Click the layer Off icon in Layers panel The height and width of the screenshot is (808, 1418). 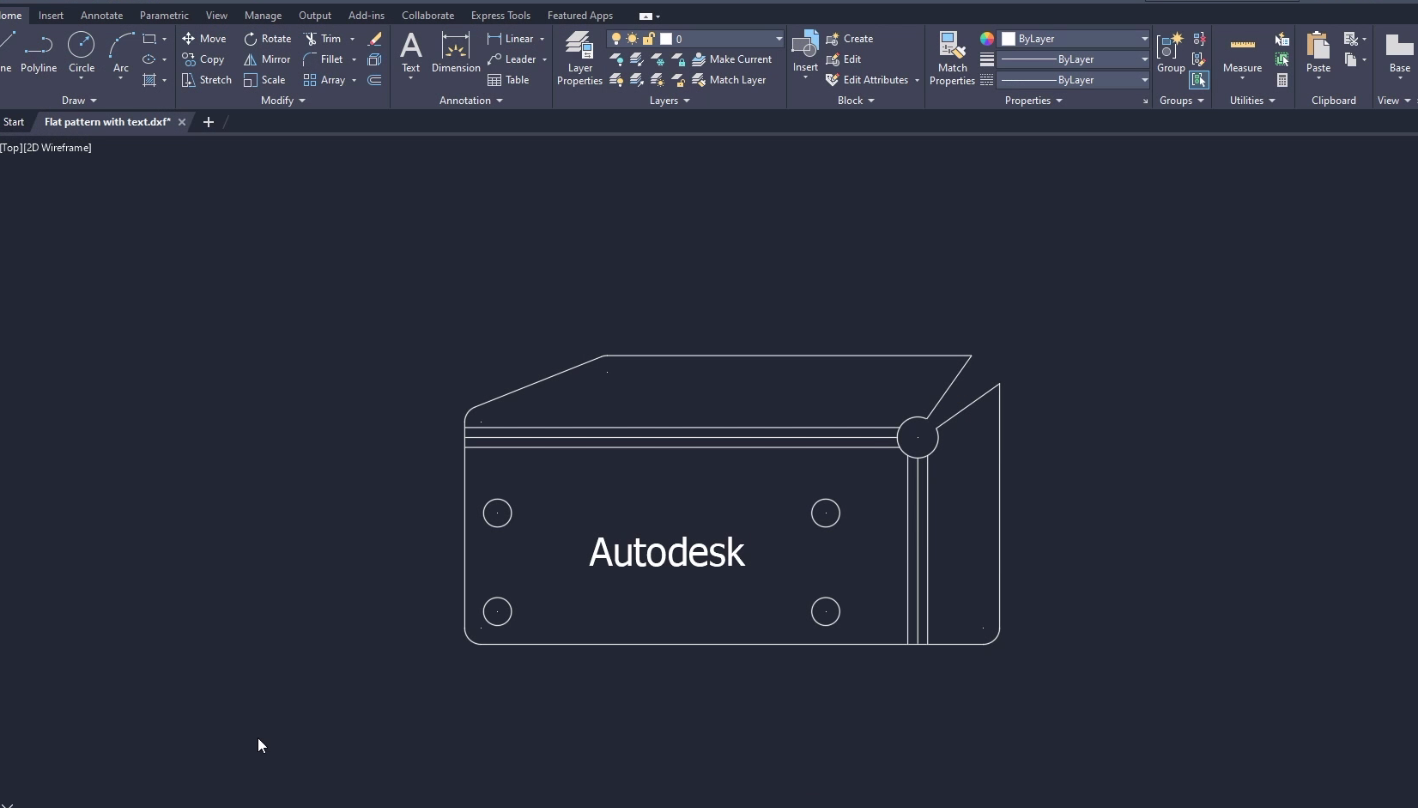point(616,59)
